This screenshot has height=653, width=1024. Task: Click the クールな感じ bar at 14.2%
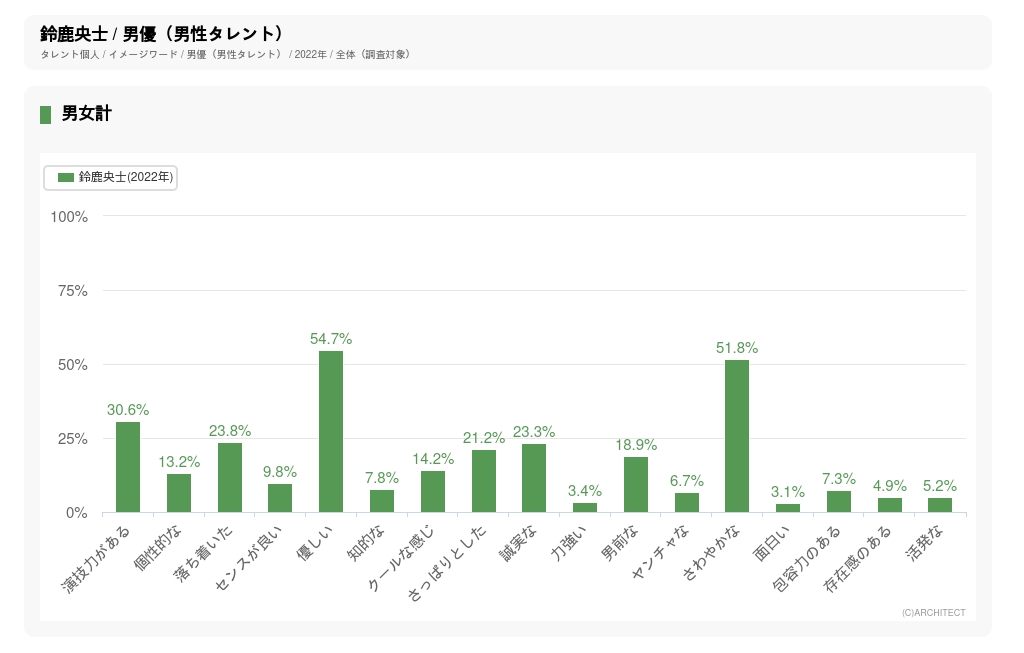click(x=433, y=492)
